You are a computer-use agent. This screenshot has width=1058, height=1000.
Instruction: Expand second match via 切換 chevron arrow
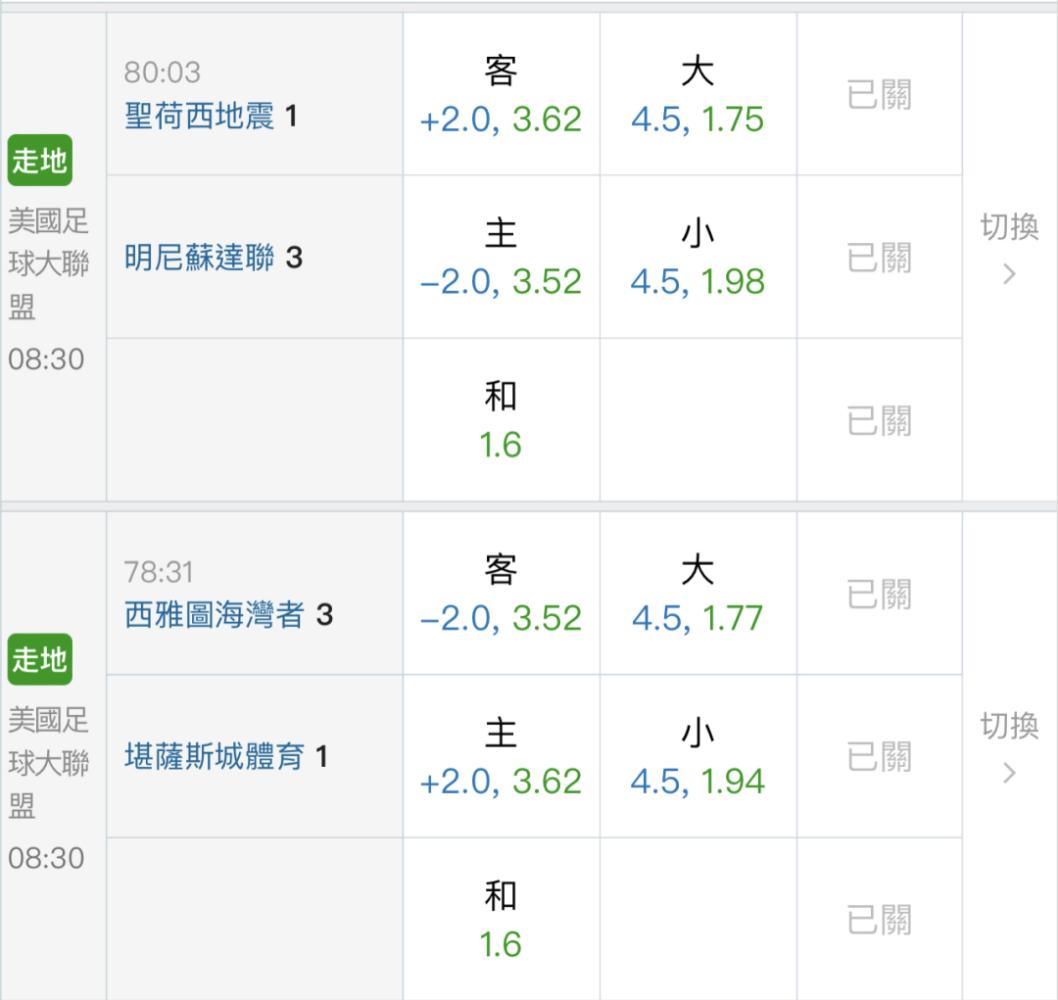coord(1009,773)
